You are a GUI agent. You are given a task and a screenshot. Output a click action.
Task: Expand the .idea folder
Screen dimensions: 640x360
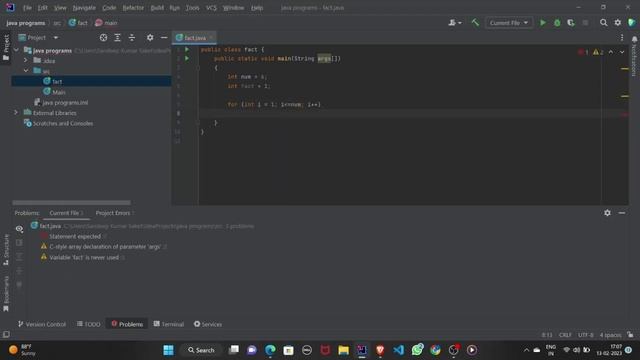click(x=26, y=60)
